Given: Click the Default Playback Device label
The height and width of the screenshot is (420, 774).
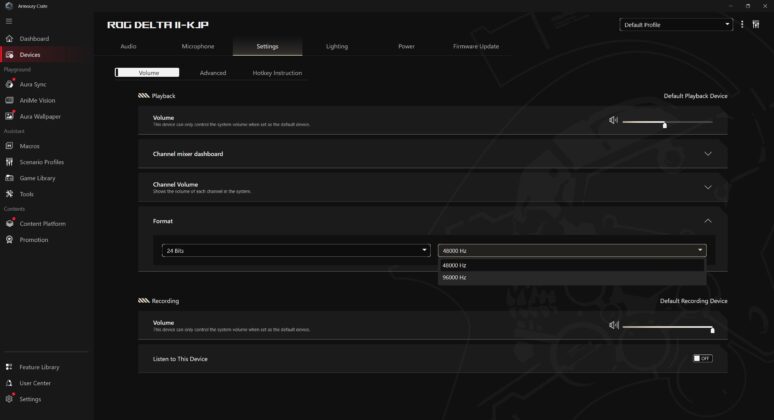Looking at the screenshot, I should [x=695, y=96].
